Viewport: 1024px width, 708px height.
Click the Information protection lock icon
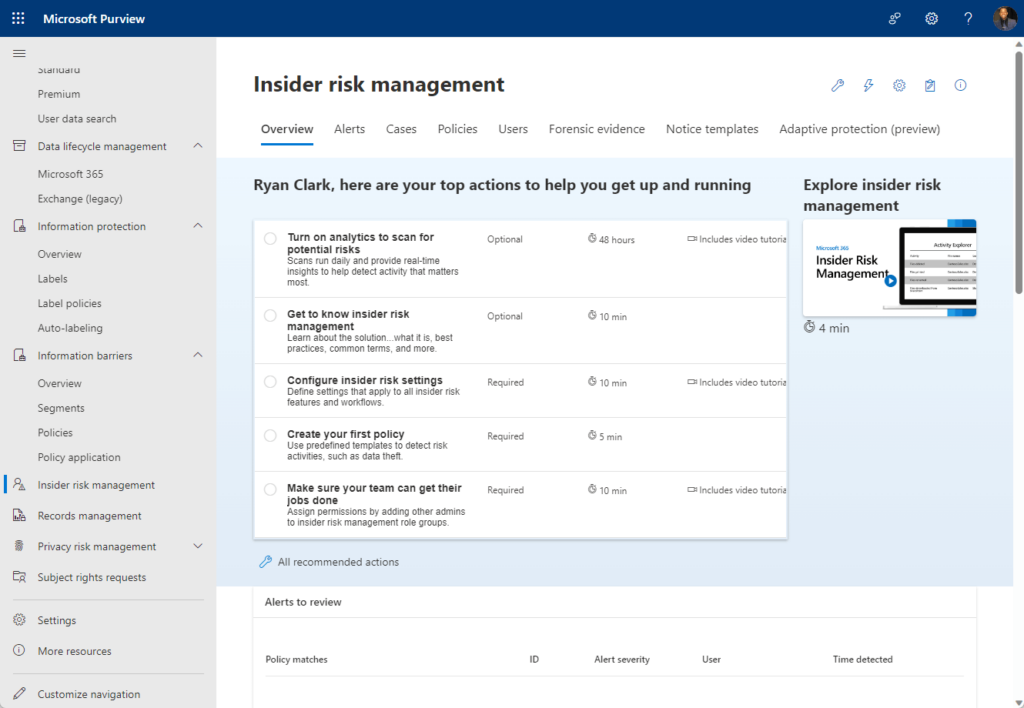point(20,226)
